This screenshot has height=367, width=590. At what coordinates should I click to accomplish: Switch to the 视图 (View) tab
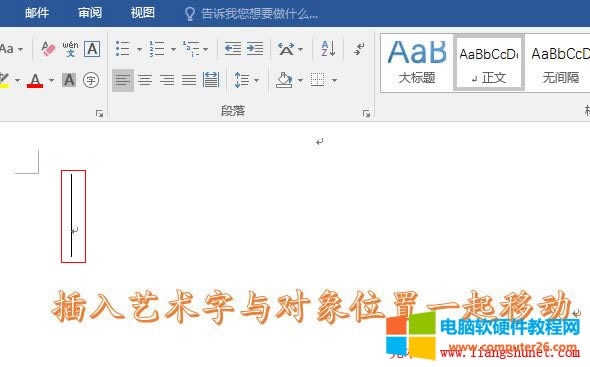tap(143, 13)
